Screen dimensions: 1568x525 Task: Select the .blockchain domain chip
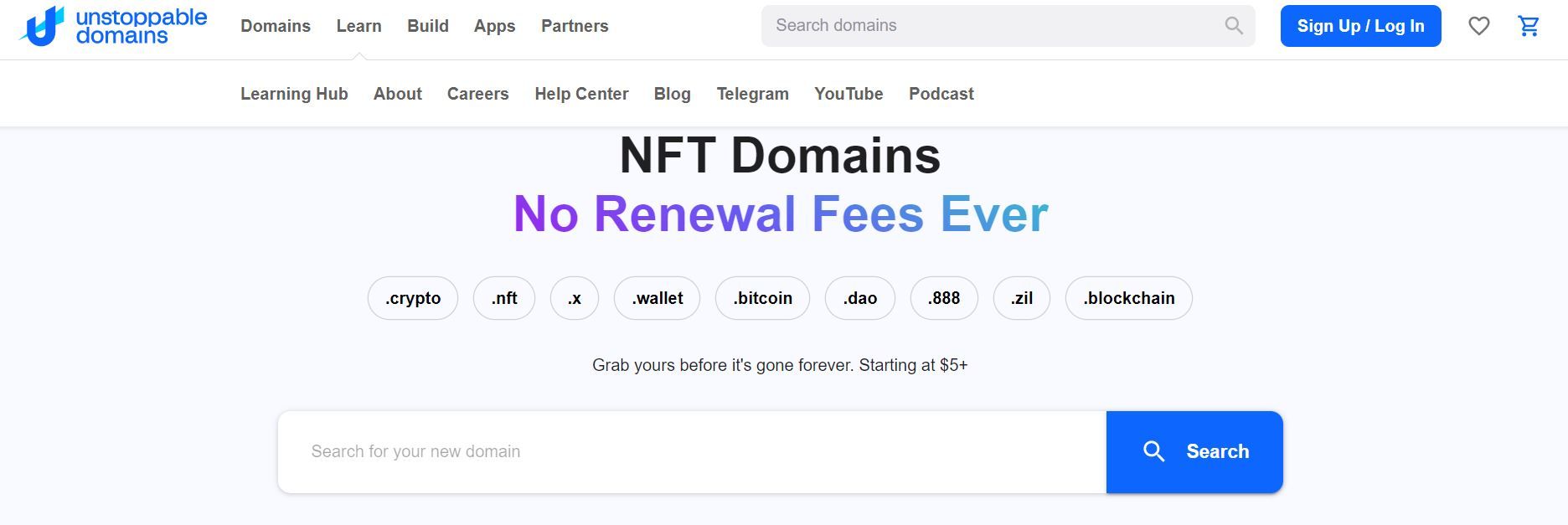[x=1129, y=298]
